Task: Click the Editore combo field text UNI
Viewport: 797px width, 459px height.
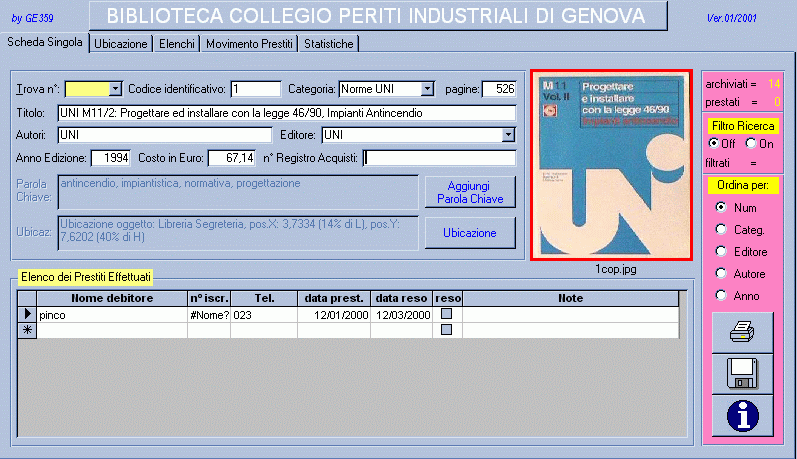Action: coord(412,135)
